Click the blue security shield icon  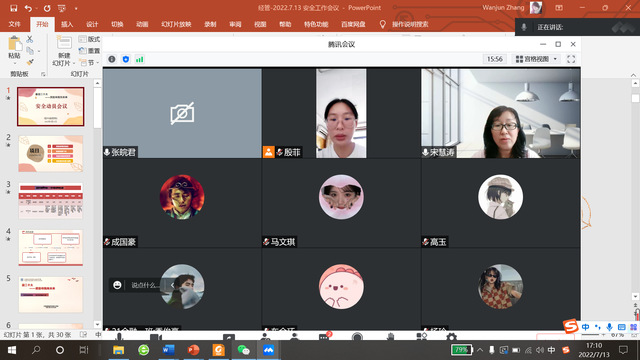coord(126,59)
